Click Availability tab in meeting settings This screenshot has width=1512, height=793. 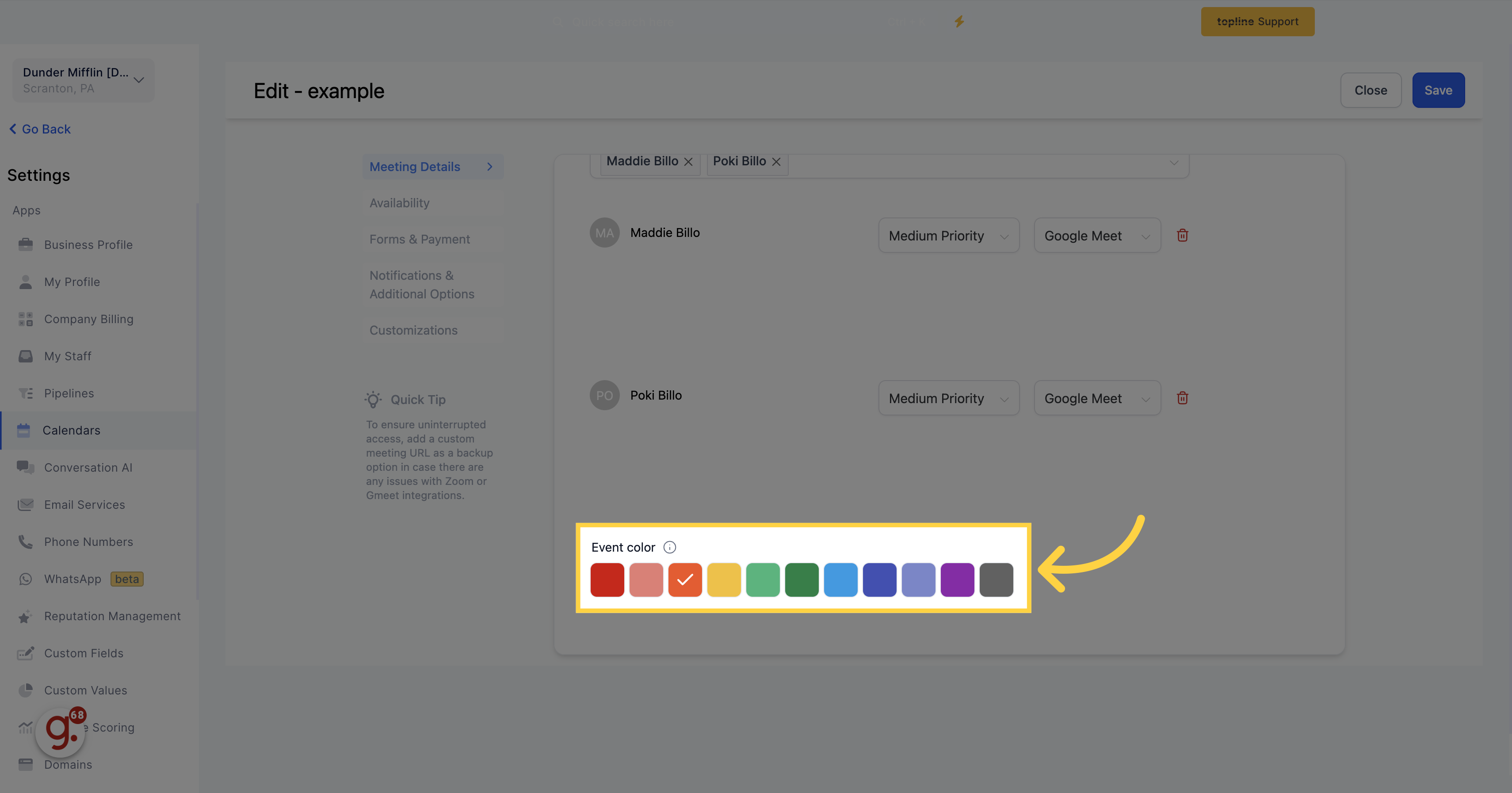[x=399, y=203]
